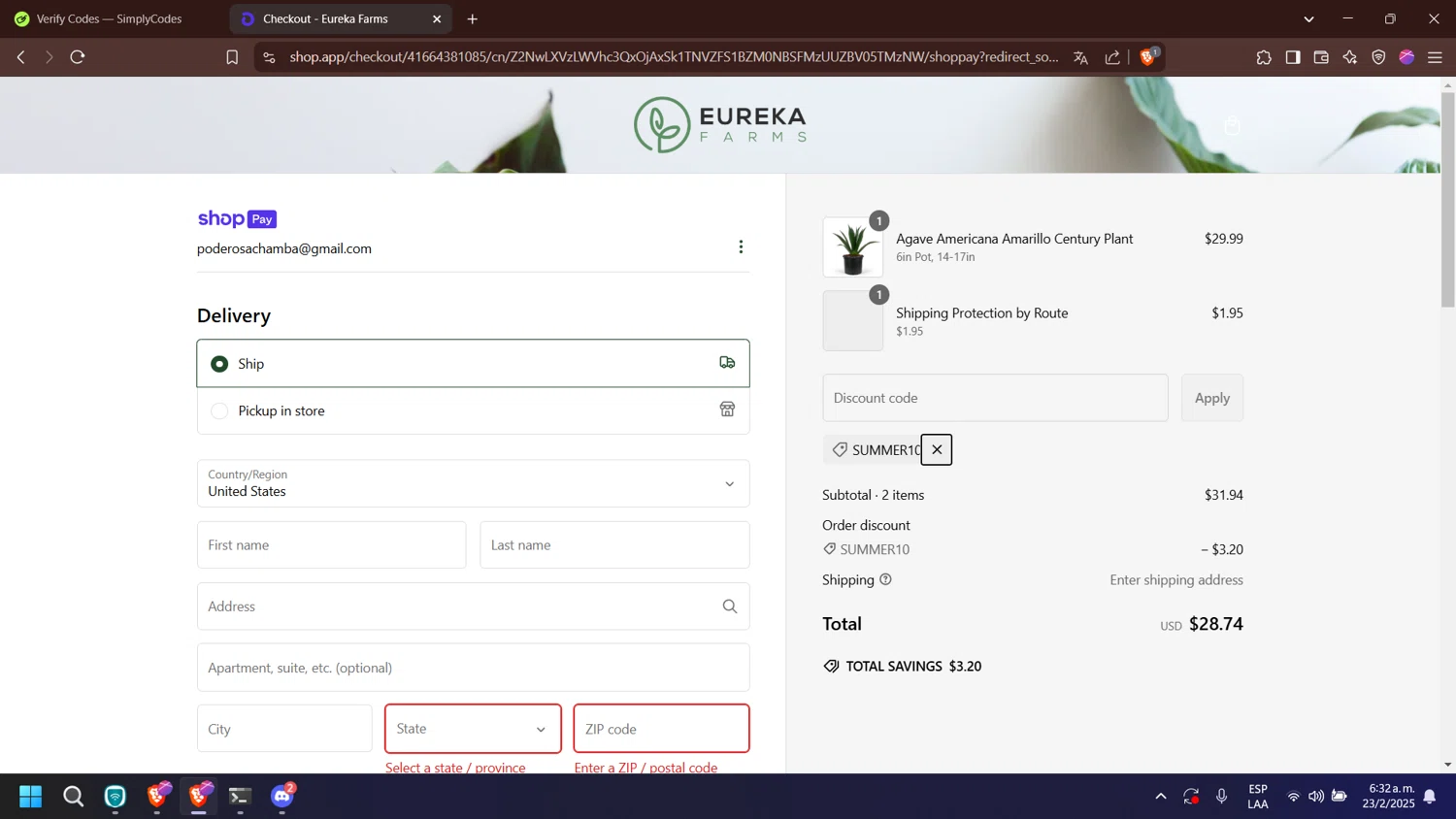Click the ZIP code field
This screenshot has height=819, width=1456.
coord(661,729)
